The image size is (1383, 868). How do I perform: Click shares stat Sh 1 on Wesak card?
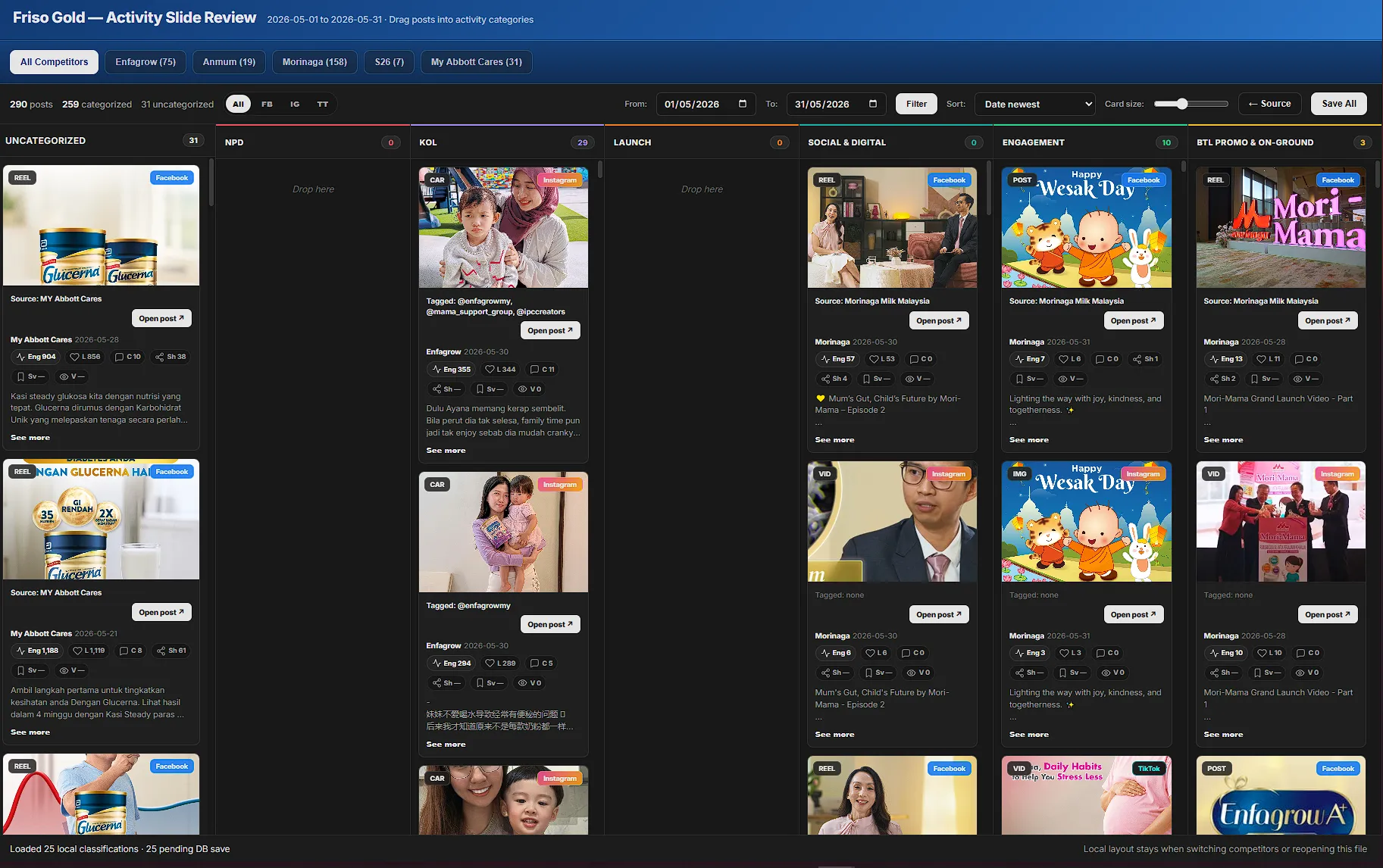[1145, 359]
